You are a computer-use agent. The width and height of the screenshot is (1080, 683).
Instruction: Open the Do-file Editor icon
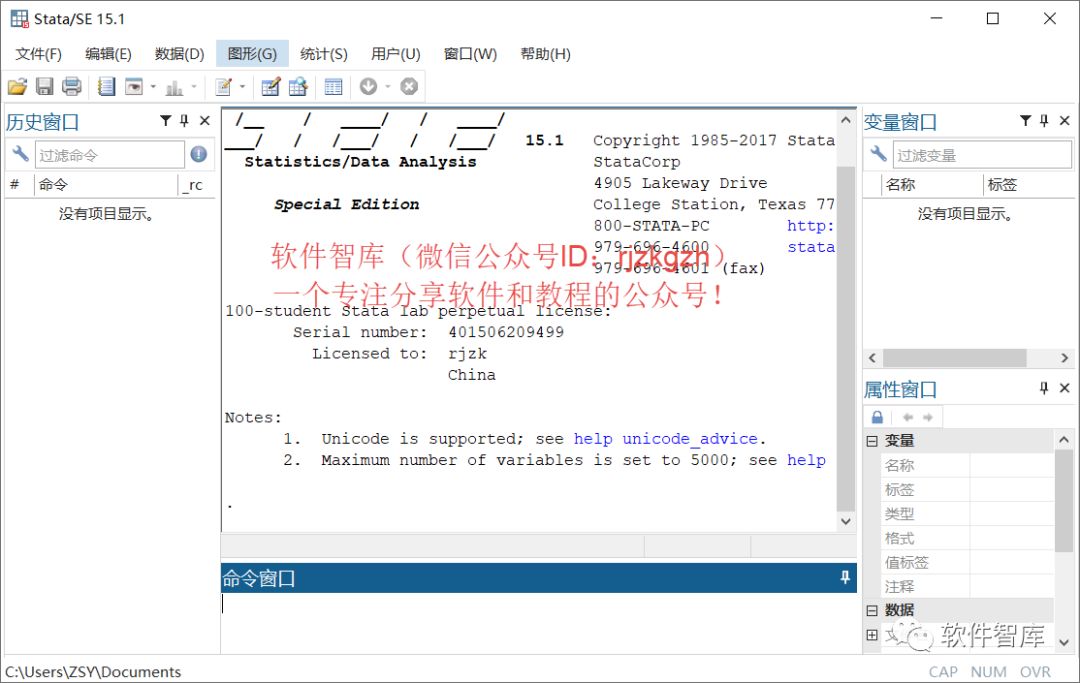[223, 87]
